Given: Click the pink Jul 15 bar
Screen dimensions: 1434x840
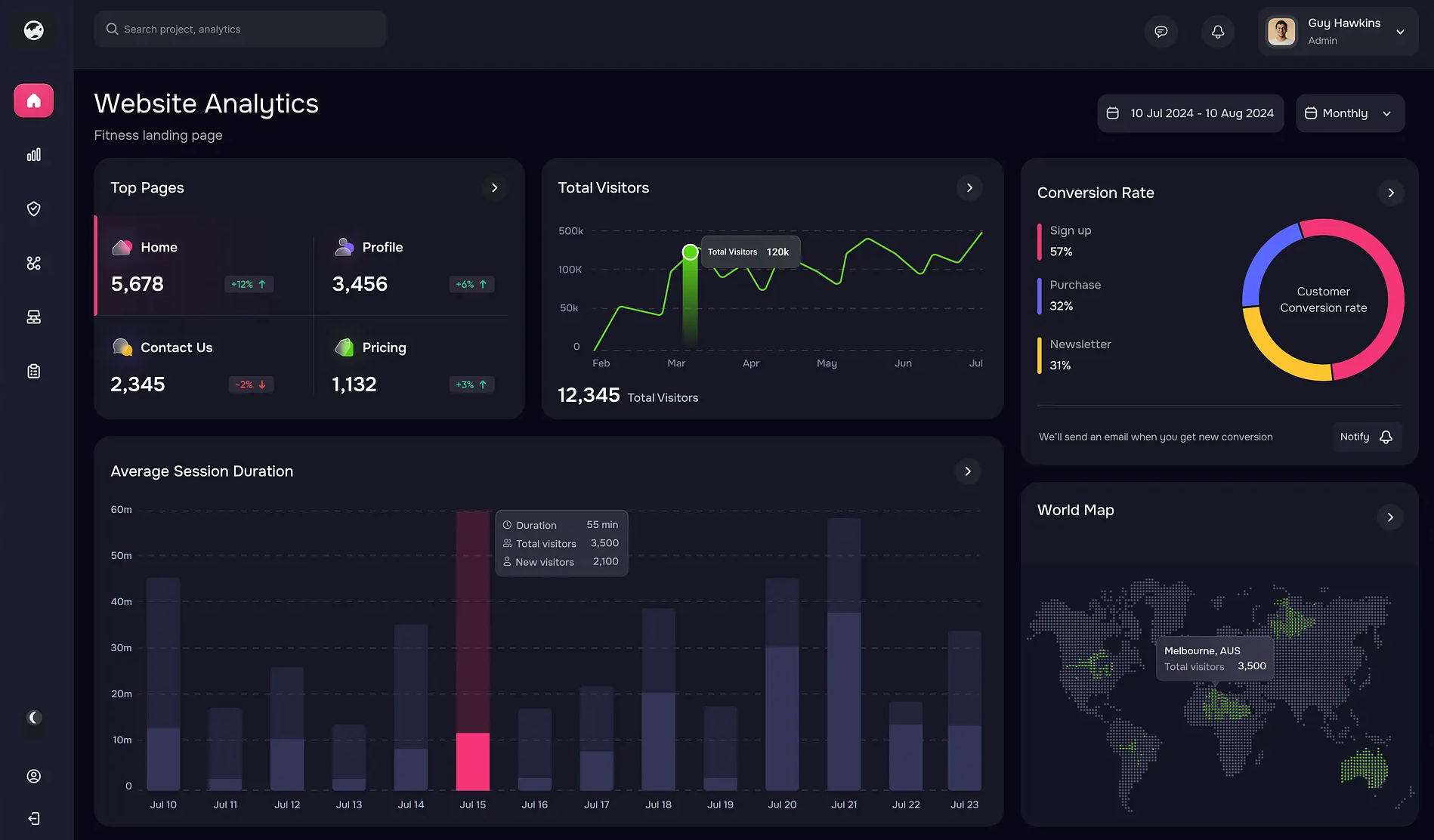Looking at the screenshot, I should (x=473, y=760).
